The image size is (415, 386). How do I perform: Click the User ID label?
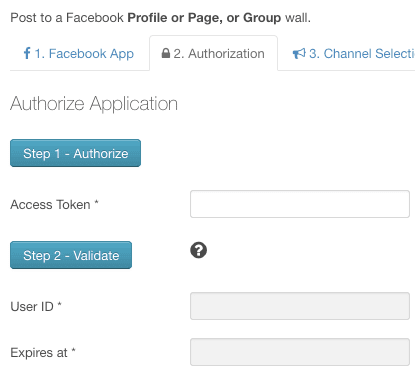36,306
